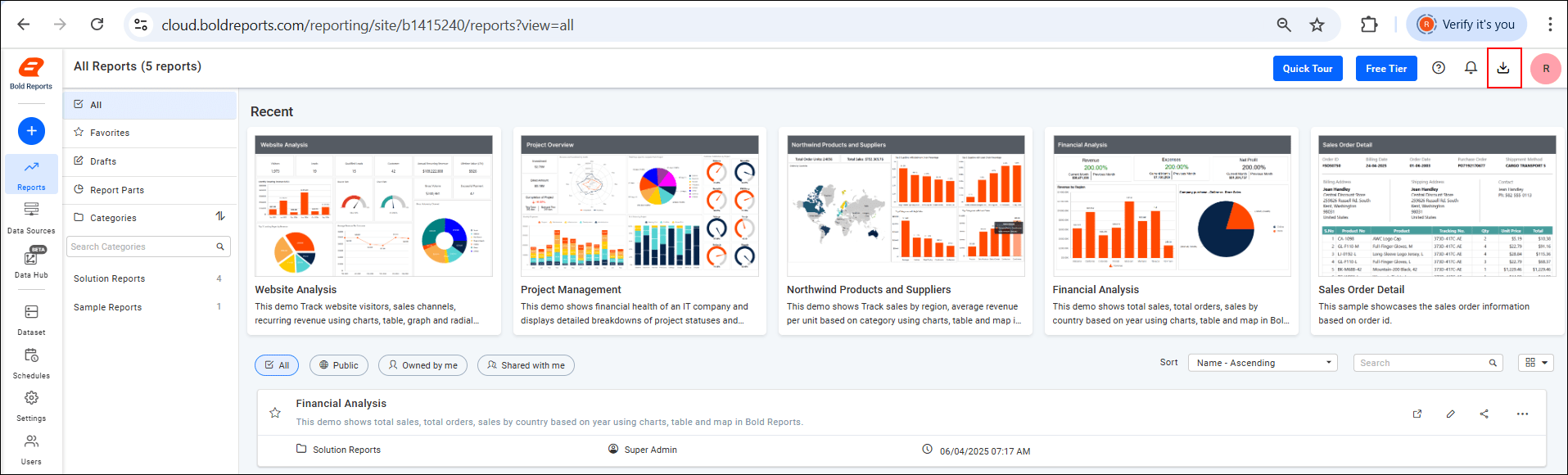Image resolution: width=1568 pixels, height=475 pixels.
Task: Open the Name - Ascending sort dropdown
Action: point(1263,363)
